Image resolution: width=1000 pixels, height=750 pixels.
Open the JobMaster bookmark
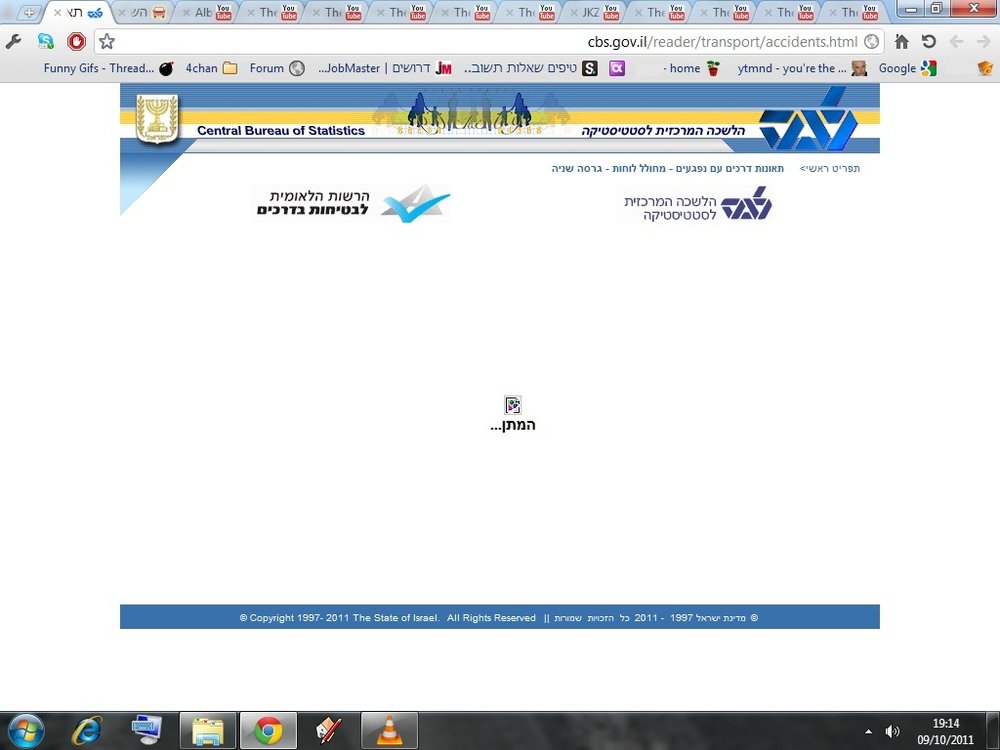pos(385,68)
